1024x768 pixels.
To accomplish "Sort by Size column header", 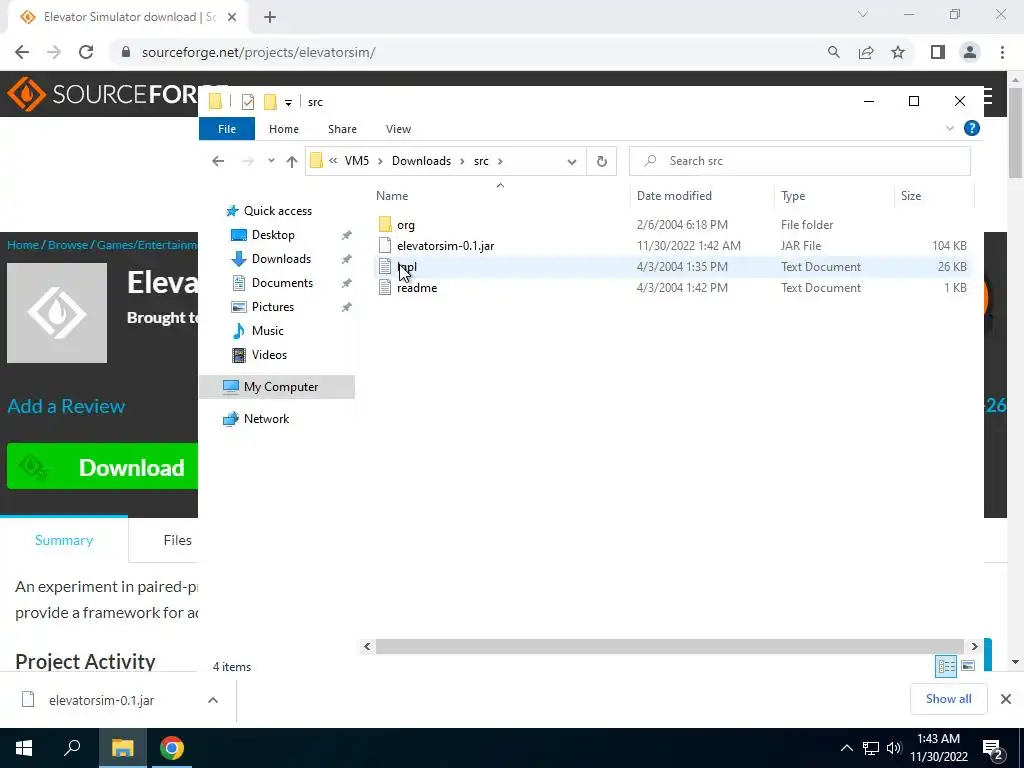I will pyautogui.click(x=910, y=196).
